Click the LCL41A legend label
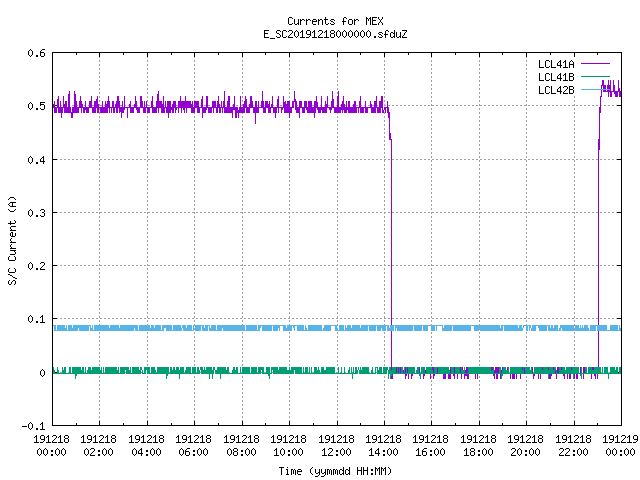The height and width of the screenshot is (480, 640). click(556, 64)
